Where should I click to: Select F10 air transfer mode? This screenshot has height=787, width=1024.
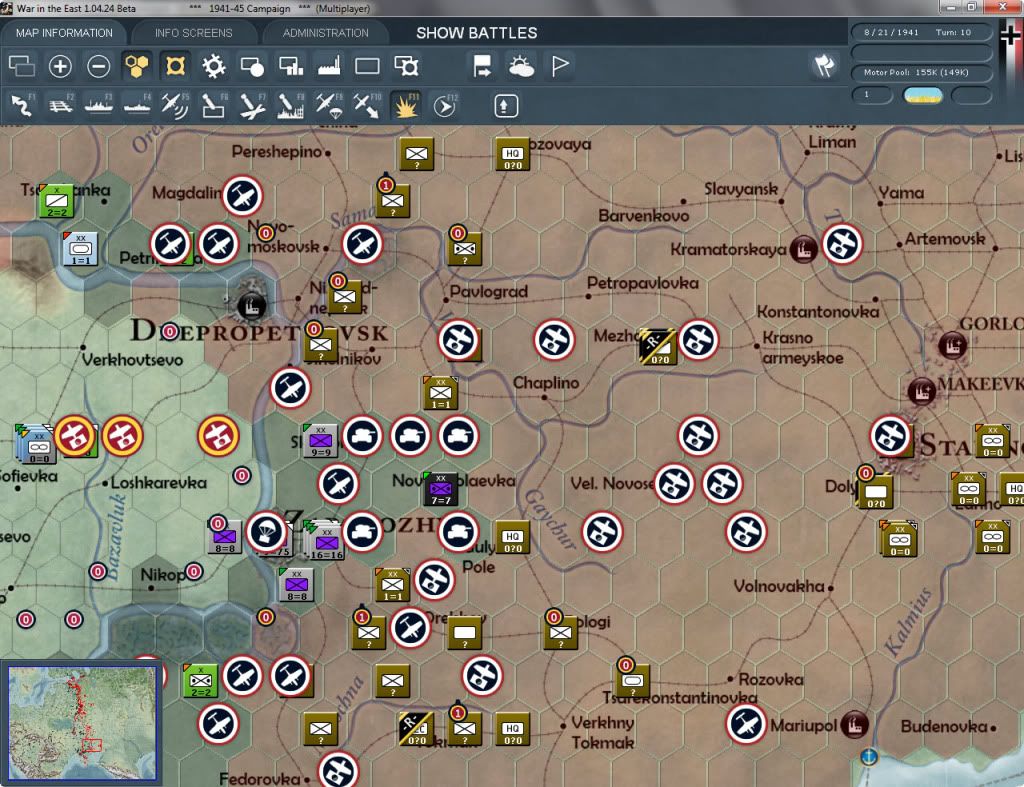(x=367, y=106)
